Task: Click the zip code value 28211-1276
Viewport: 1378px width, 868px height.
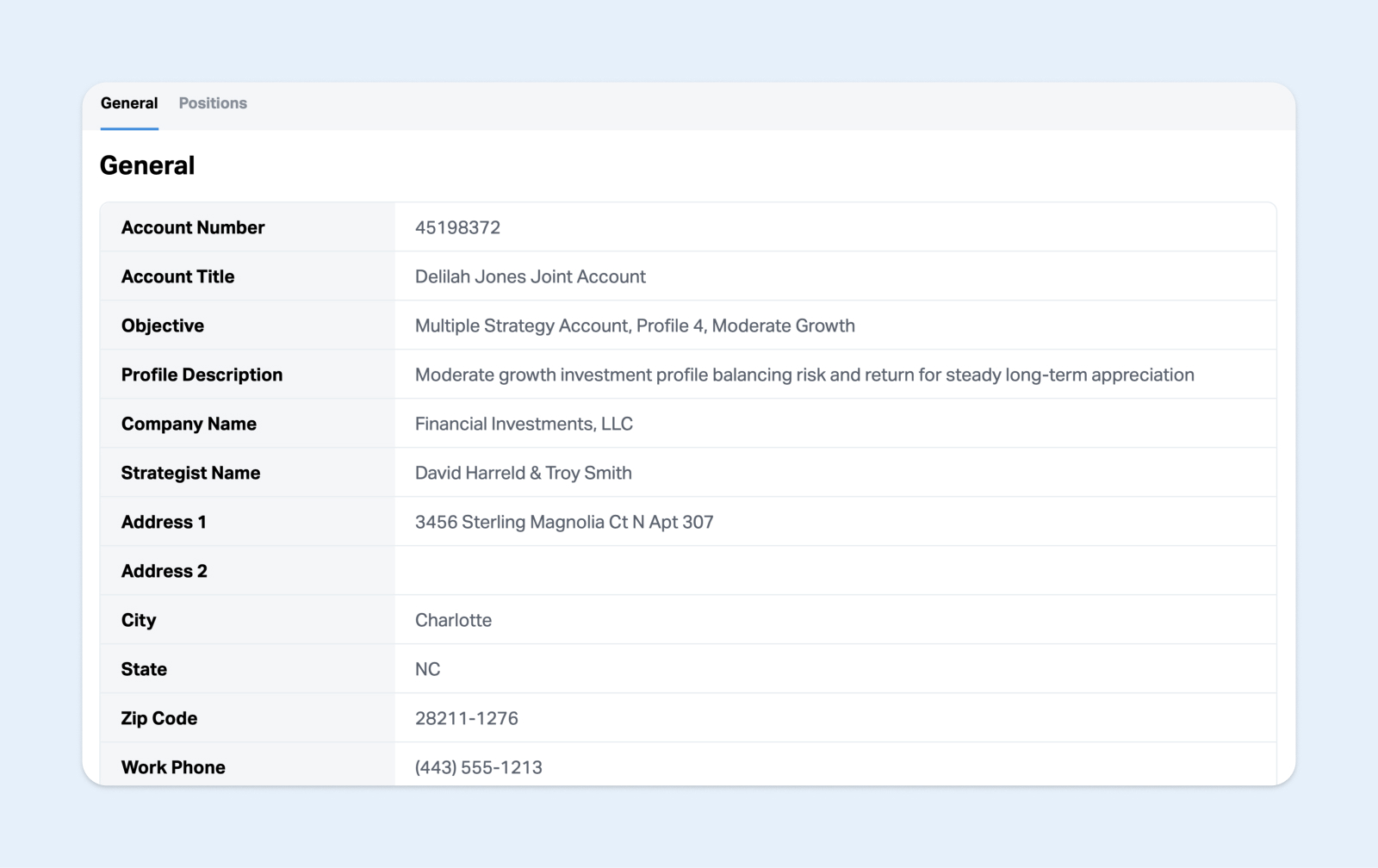Action: tap(466, 718)
